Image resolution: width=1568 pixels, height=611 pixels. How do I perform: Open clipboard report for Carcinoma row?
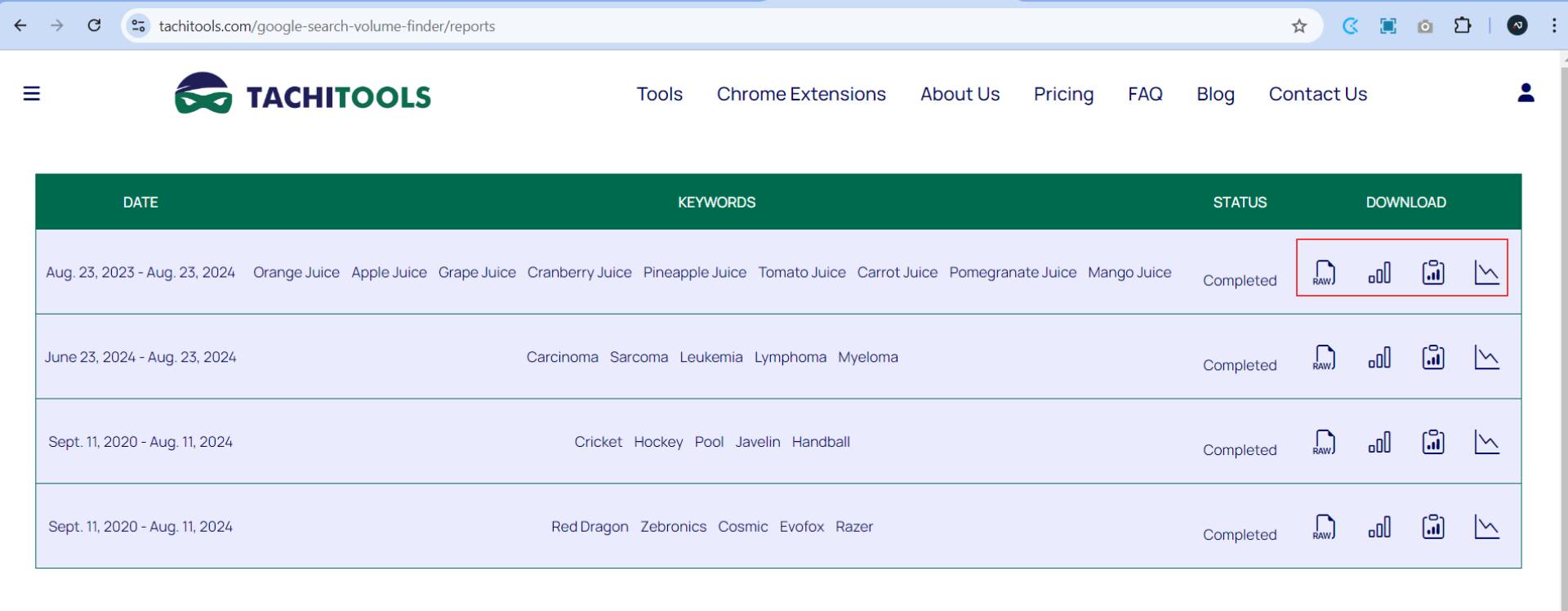click(x=1433, y=357)
